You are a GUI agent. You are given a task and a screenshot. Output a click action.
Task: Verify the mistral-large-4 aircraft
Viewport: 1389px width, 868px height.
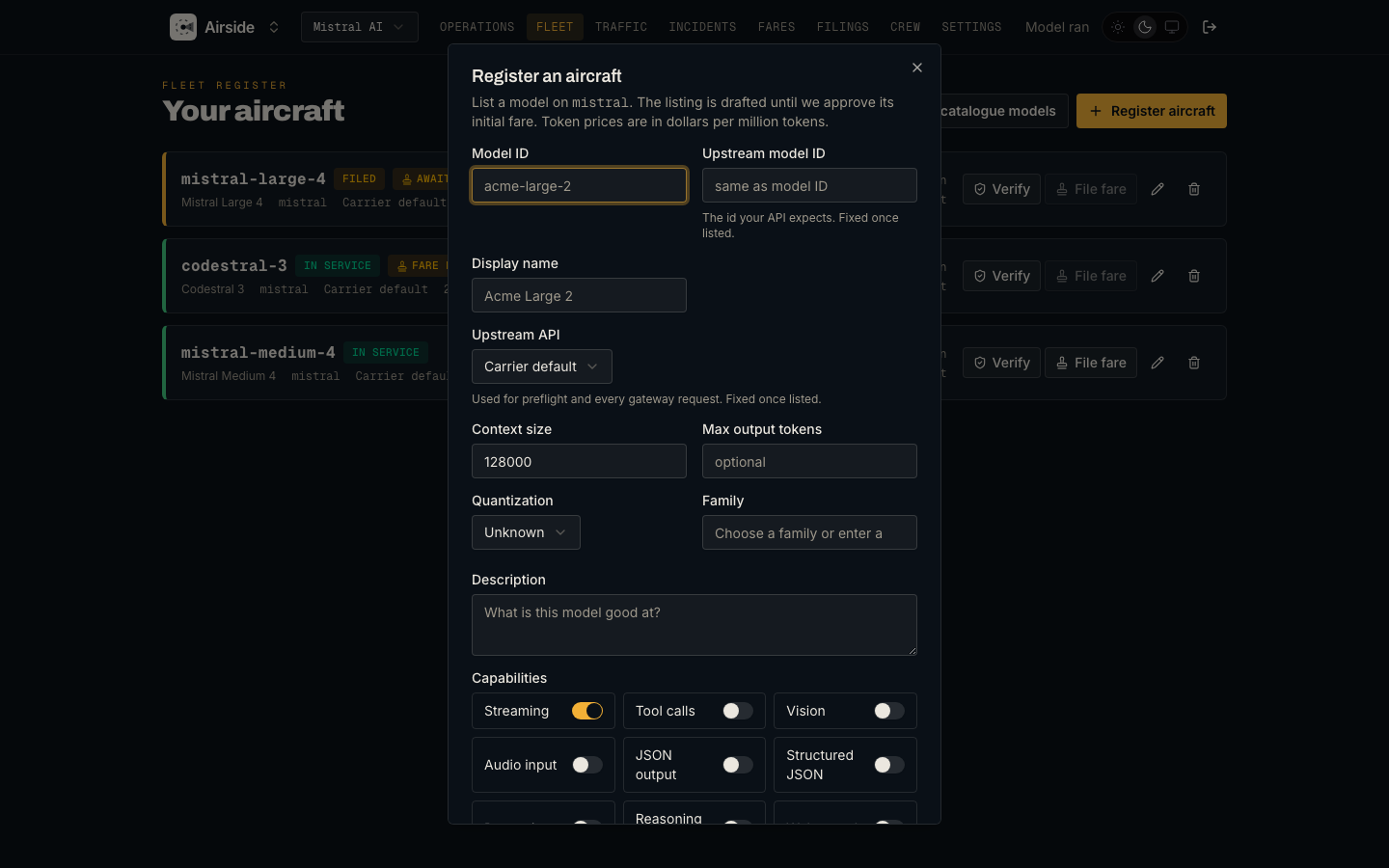pos(1001,189)
